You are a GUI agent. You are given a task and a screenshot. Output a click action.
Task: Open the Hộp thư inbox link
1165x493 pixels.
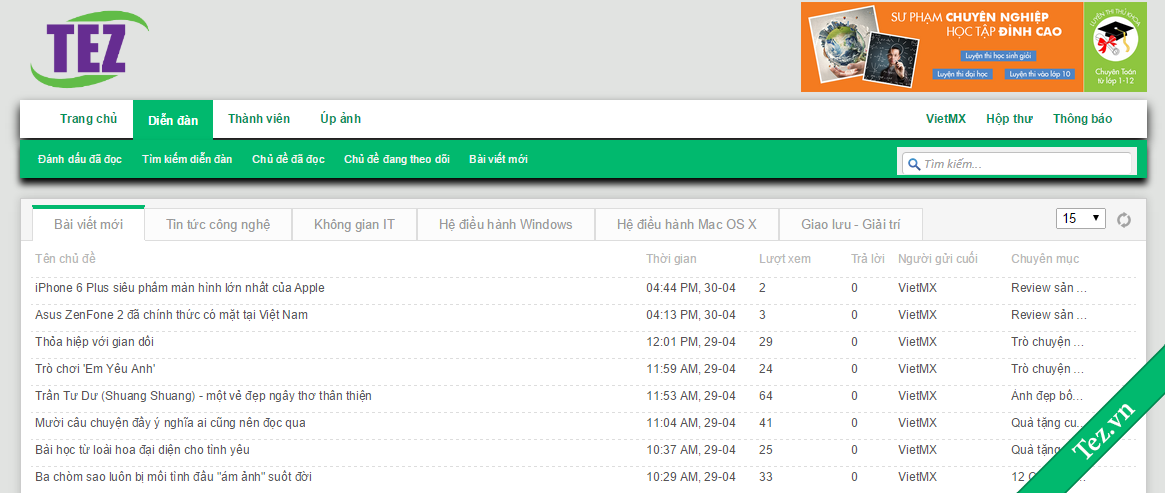[1009, 119]
